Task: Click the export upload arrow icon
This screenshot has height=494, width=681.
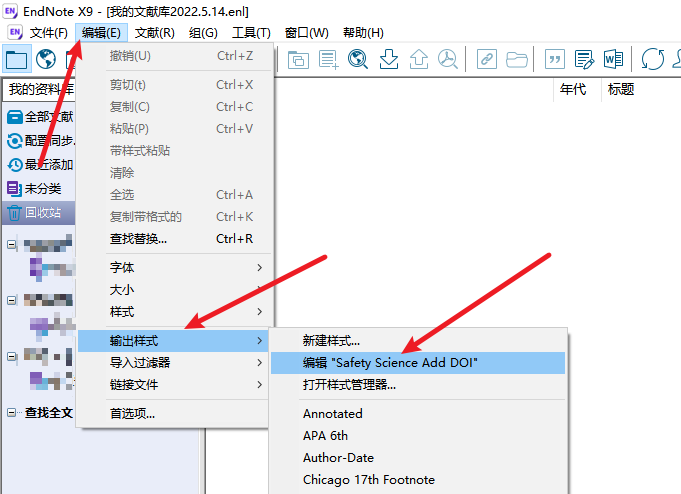Action: pos(419,59)
